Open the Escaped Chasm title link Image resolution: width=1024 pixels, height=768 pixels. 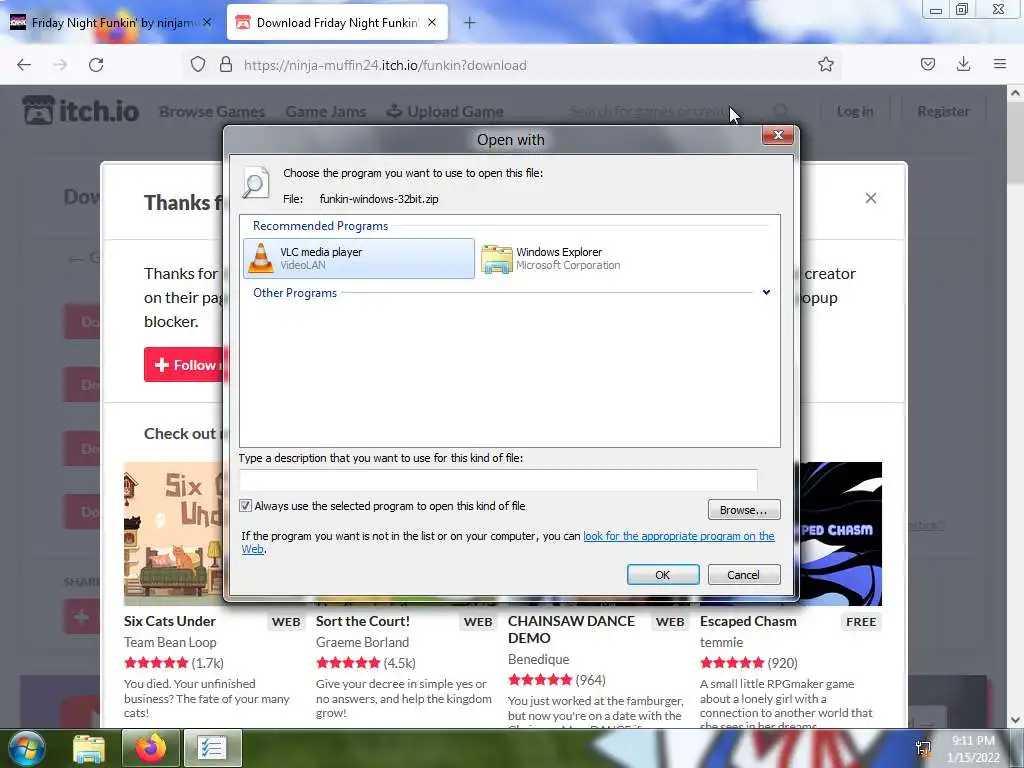coord(748,621)
